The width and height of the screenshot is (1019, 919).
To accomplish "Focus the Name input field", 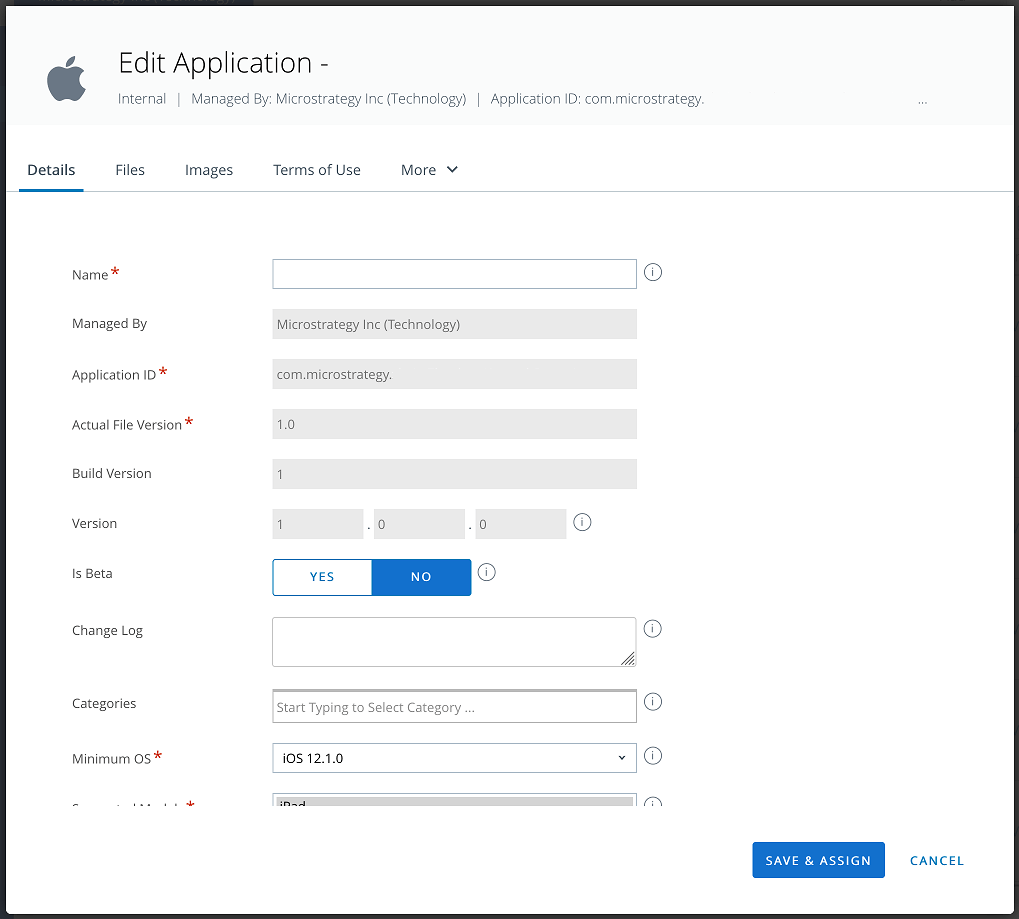I will click(x=454, y=274).
